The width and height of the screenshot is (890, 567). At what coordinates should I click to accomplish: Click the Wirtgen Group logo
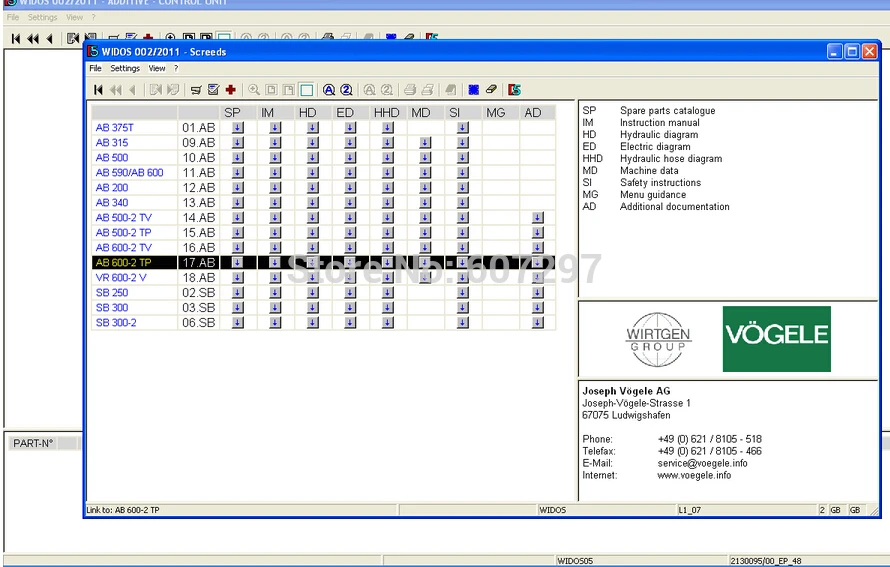pos(658,339)
